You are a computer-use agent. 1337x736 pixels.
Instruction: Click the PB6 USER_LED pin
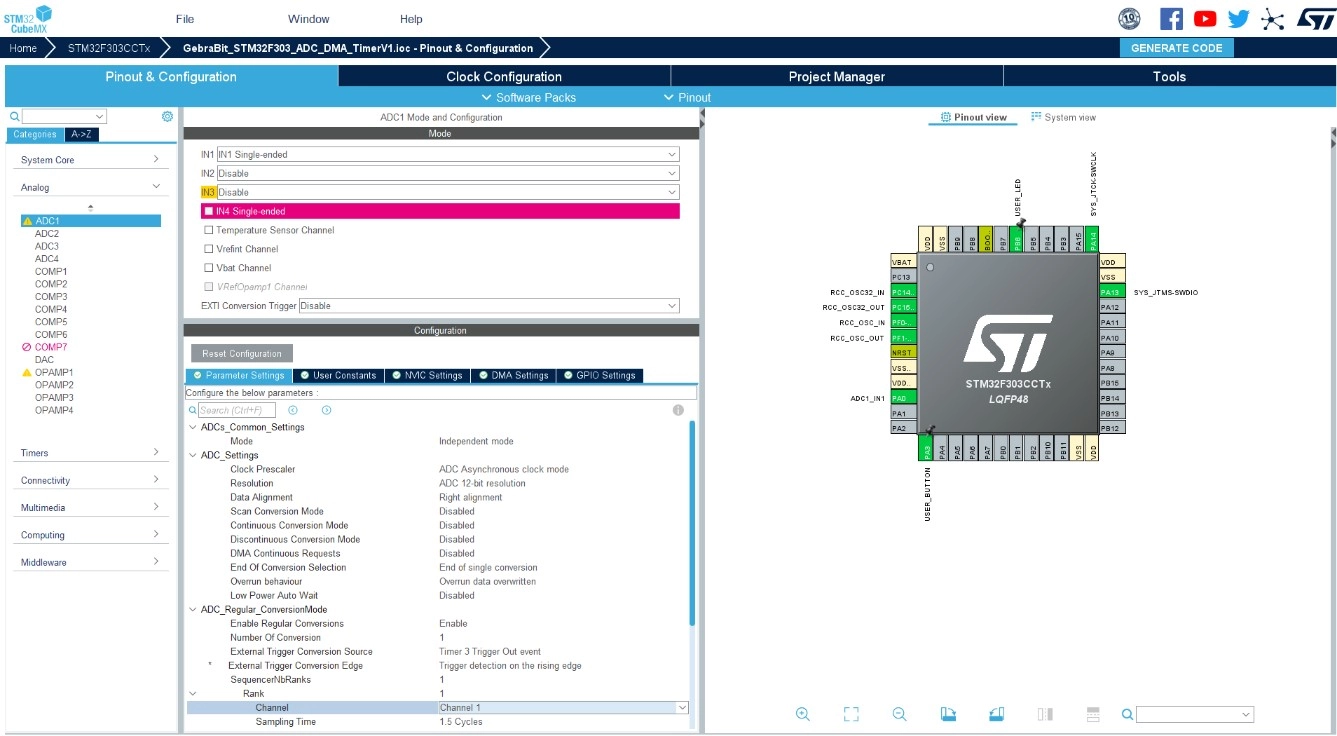point(1017,238)
